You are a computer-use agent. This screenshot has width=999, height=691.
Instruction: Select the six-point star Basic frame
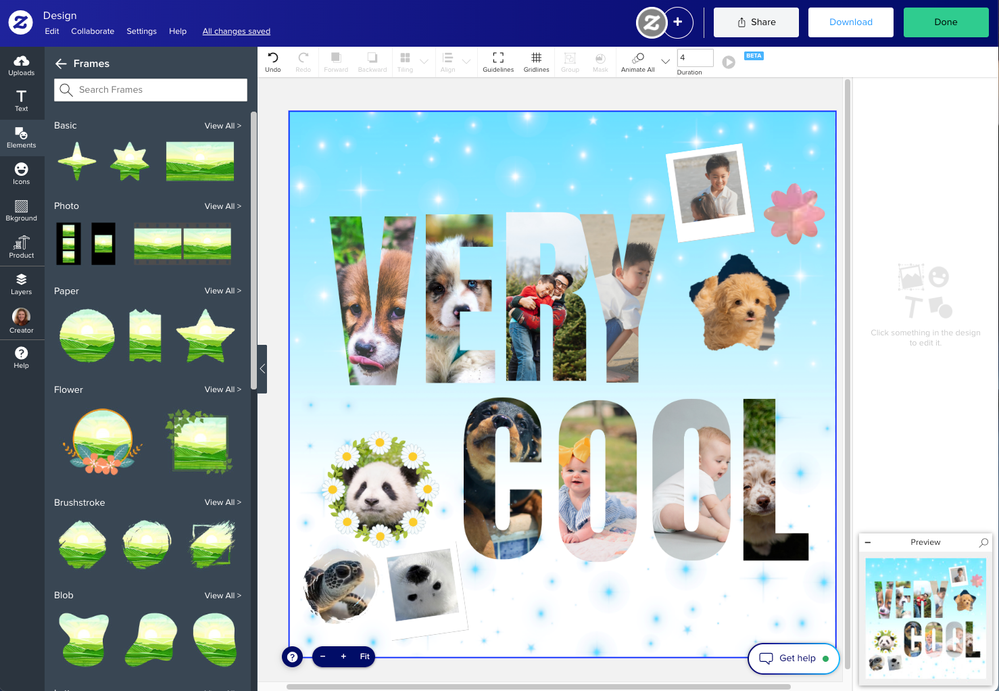[x=129, y=161]
